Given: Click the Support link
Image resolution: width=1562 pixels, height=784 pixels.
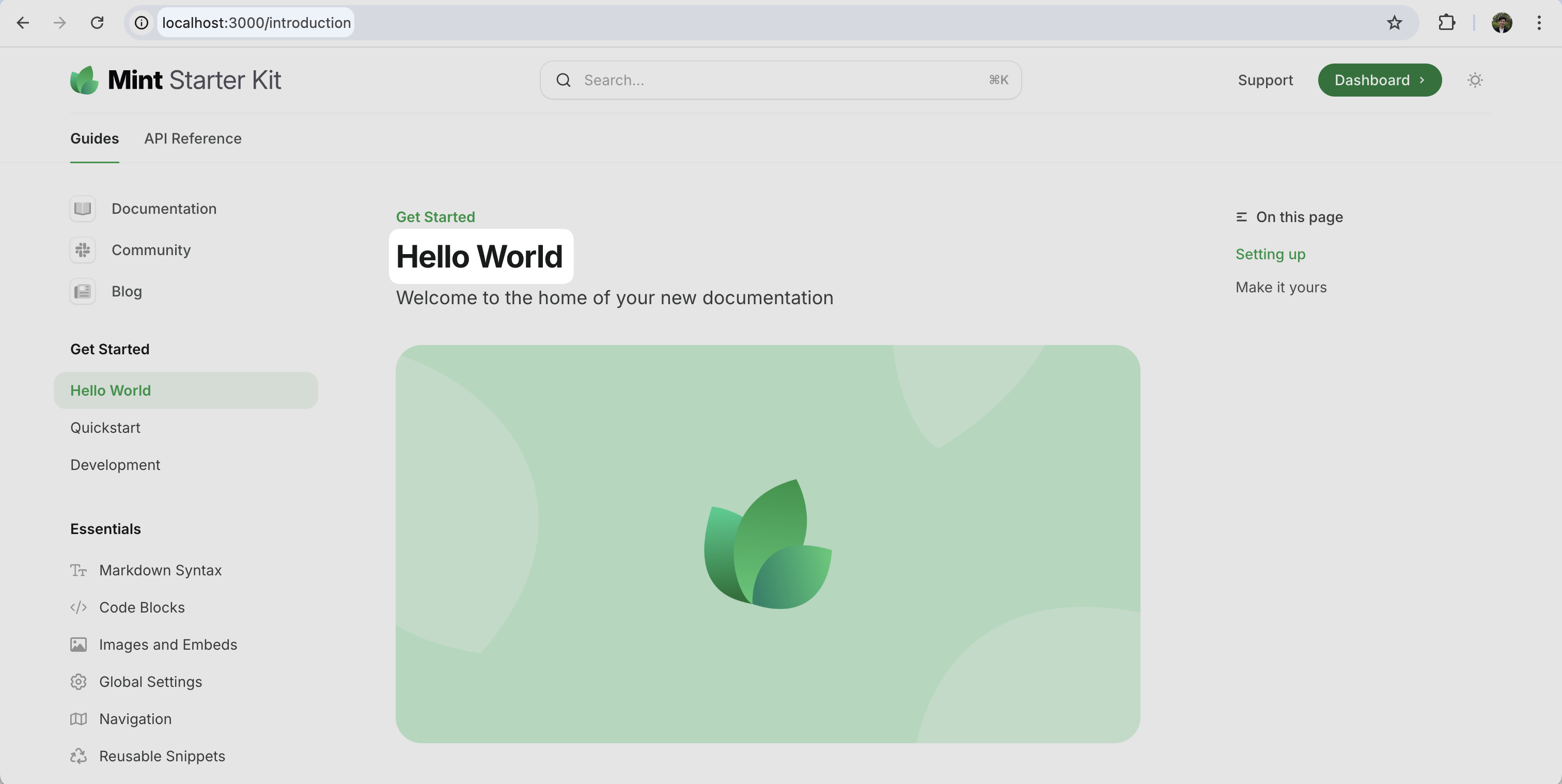Looking at the screenshot, I should (x=1265, y=80).
